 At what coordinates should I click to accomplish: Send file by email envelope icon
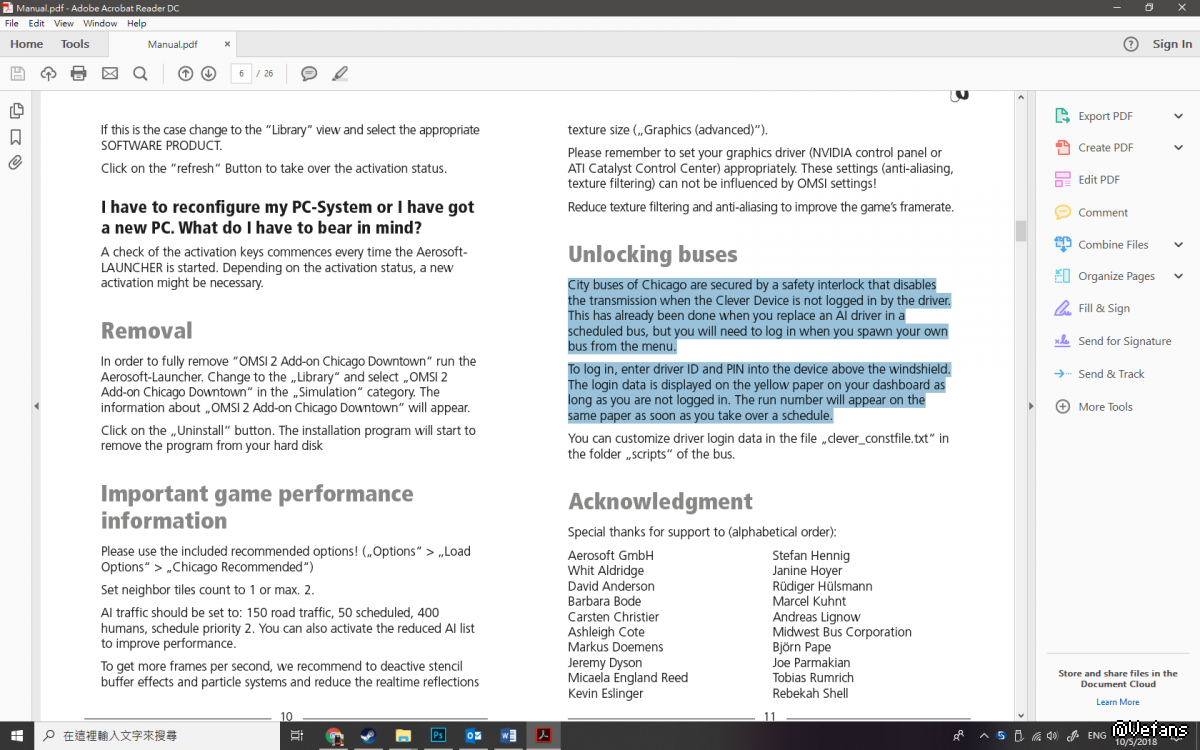point(110,73)
